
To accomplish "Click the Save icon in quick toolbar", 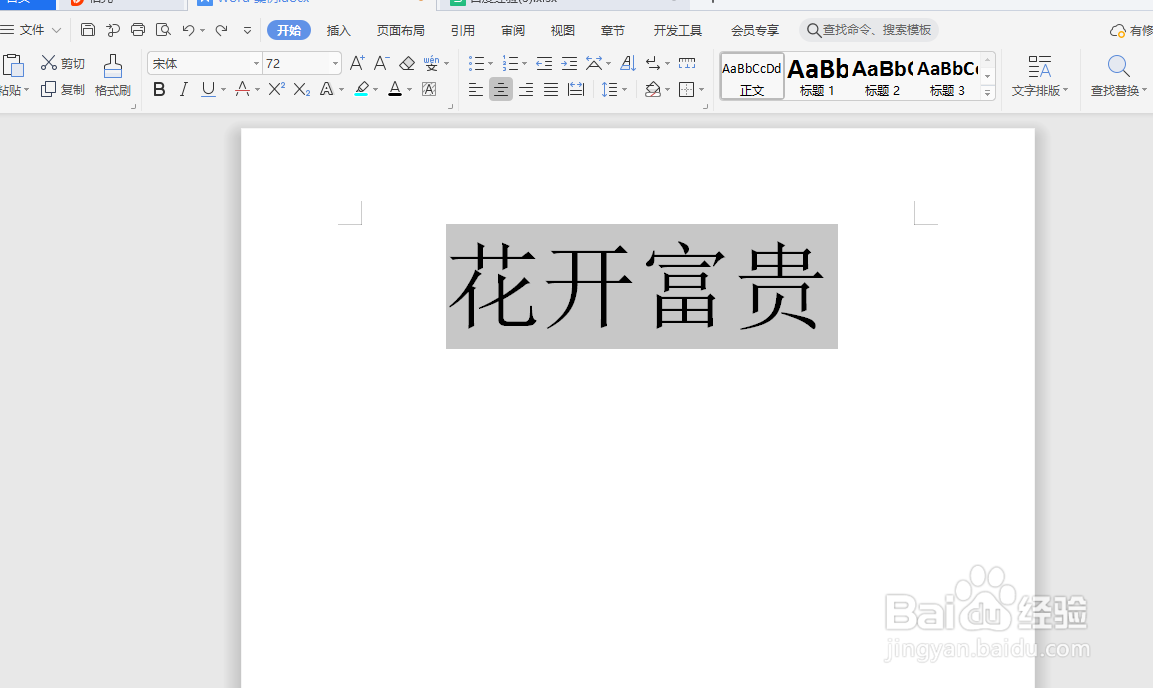I will coord(88,30).
